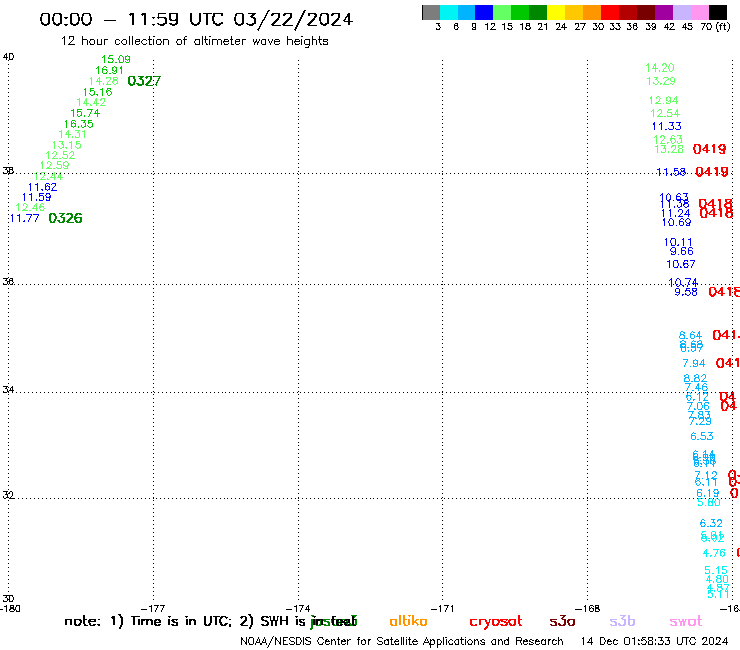Select the light blue value '8.64'
740x650 pixels.
coord(690,336)
